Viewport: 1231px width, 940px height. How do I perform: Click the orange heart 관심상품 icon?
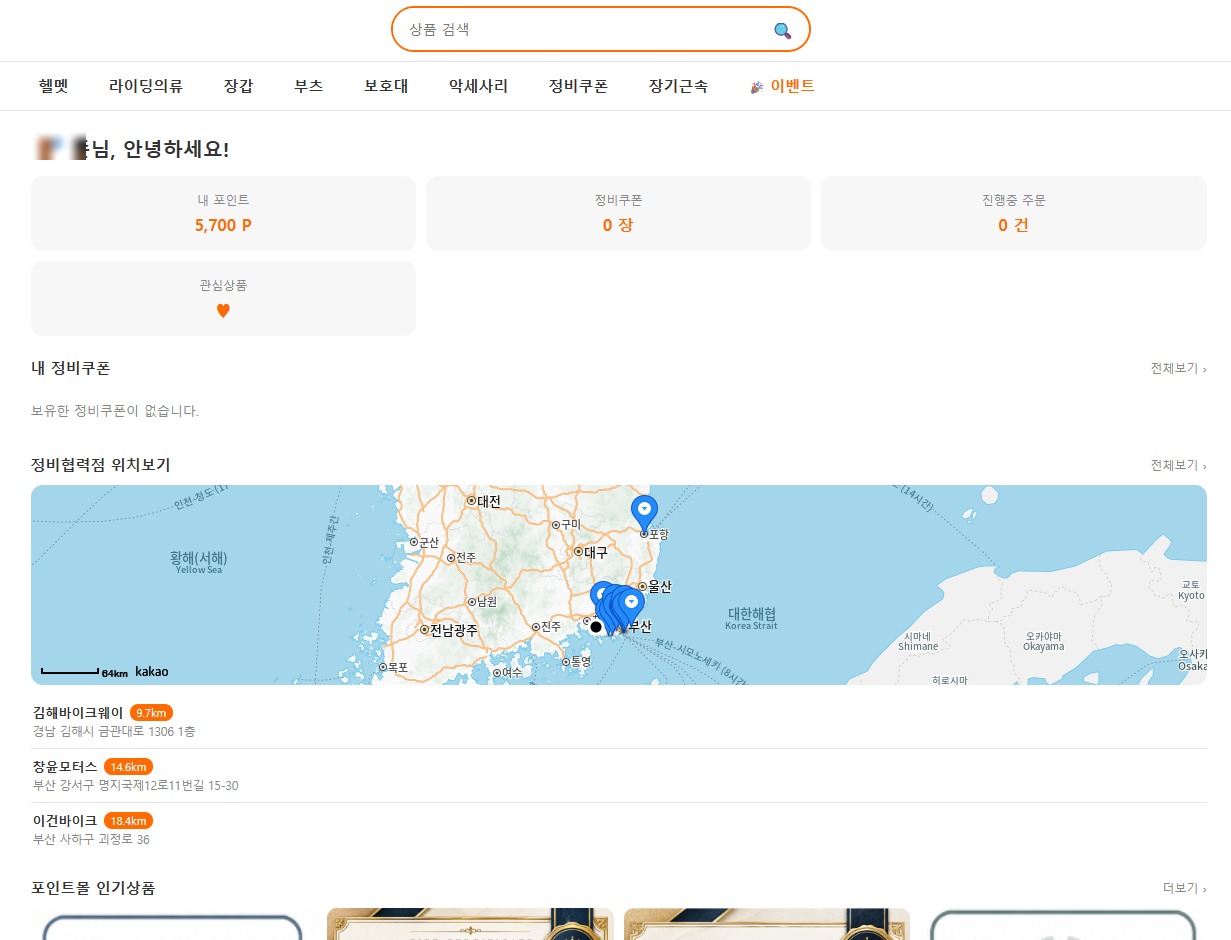tap(223, 311)
